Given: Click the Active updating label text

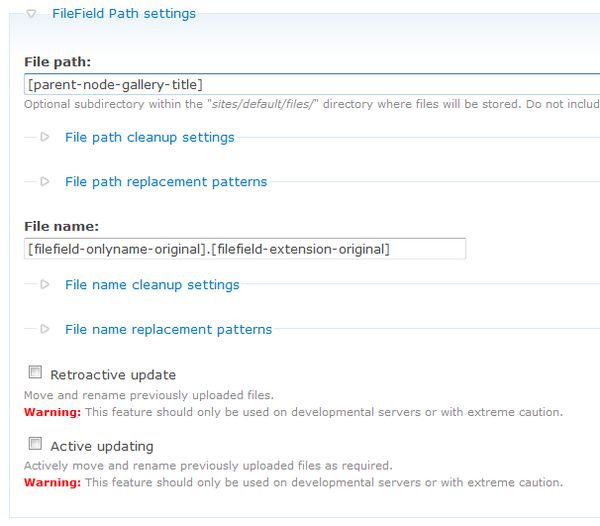Looking at the screenshot, I should tap(102, 446).
